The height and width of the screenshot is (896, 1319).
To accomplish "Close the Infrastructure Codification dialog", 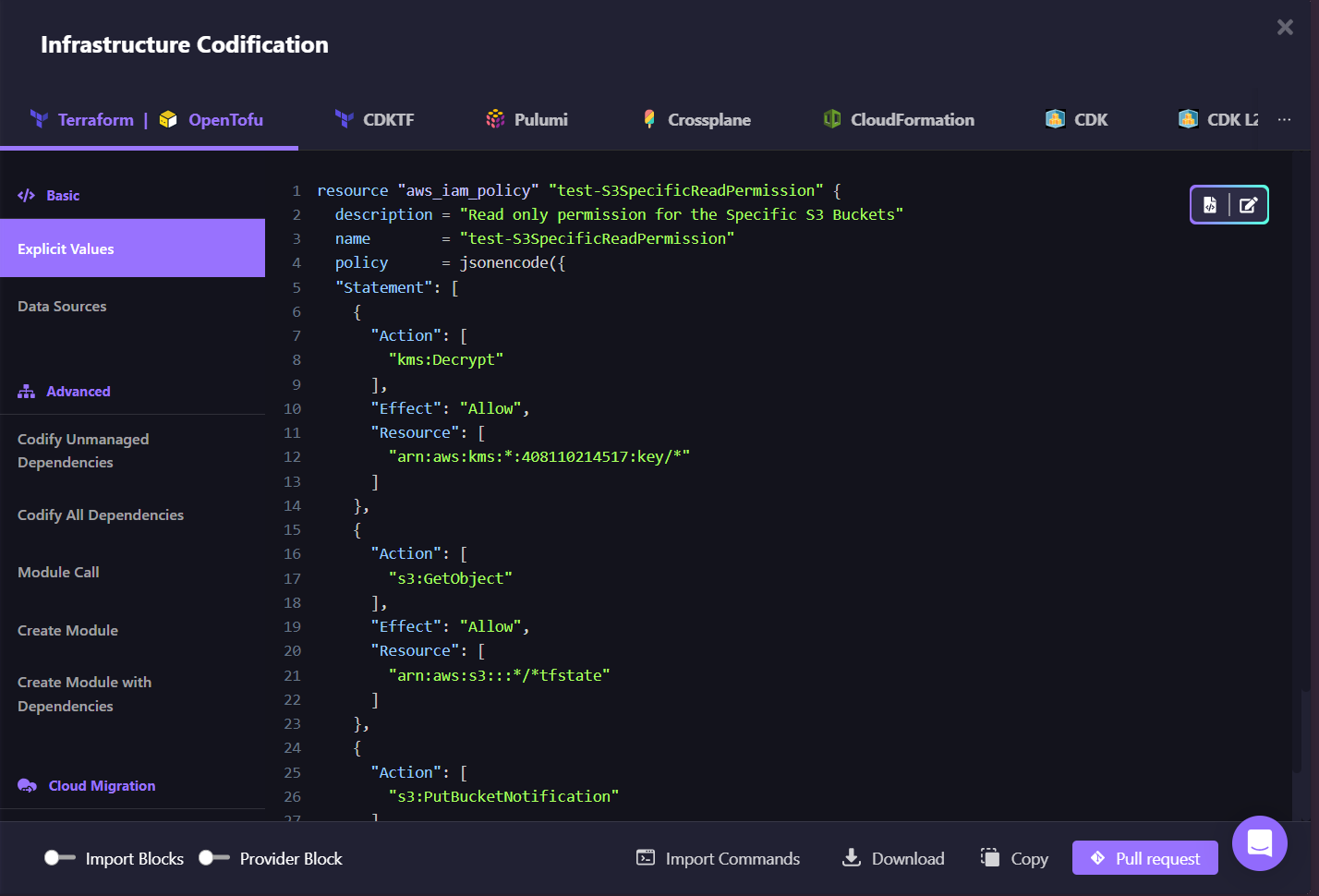I will click(x=1285, y=27).
